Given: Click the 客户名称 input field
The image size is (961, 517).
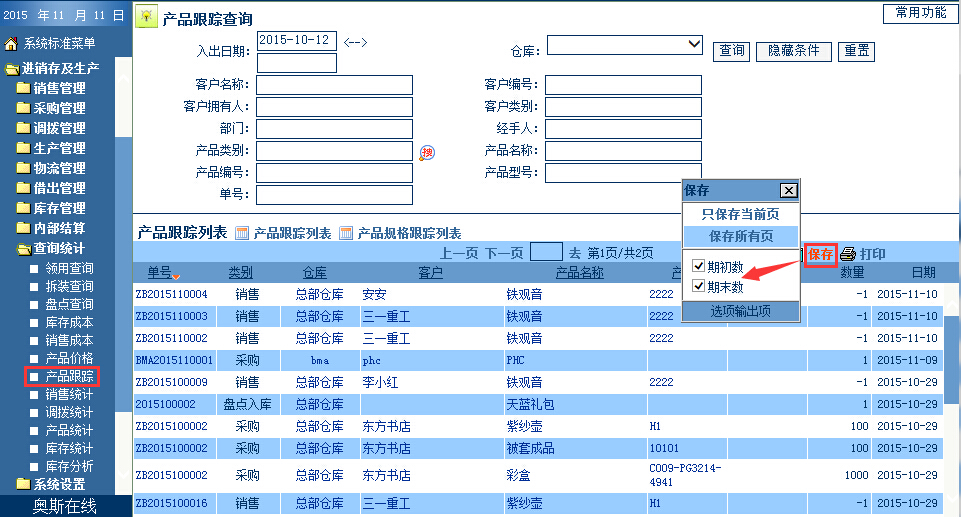Looking at the screenshot, I should (334, 85).
